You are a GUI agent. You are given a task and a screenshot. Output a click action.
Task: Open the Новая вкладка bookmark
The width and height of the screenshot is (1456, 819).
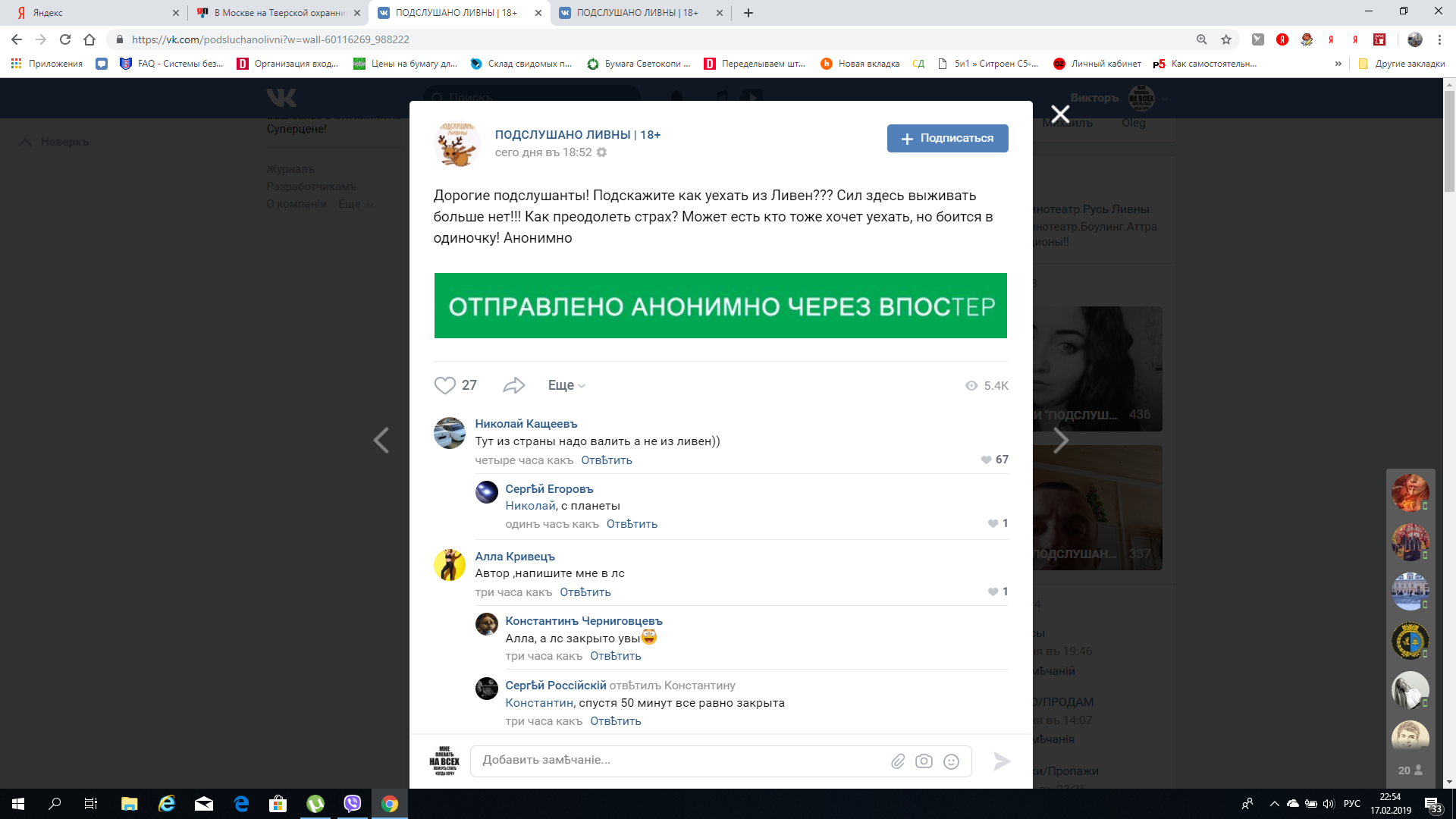[x=861, y=64]
